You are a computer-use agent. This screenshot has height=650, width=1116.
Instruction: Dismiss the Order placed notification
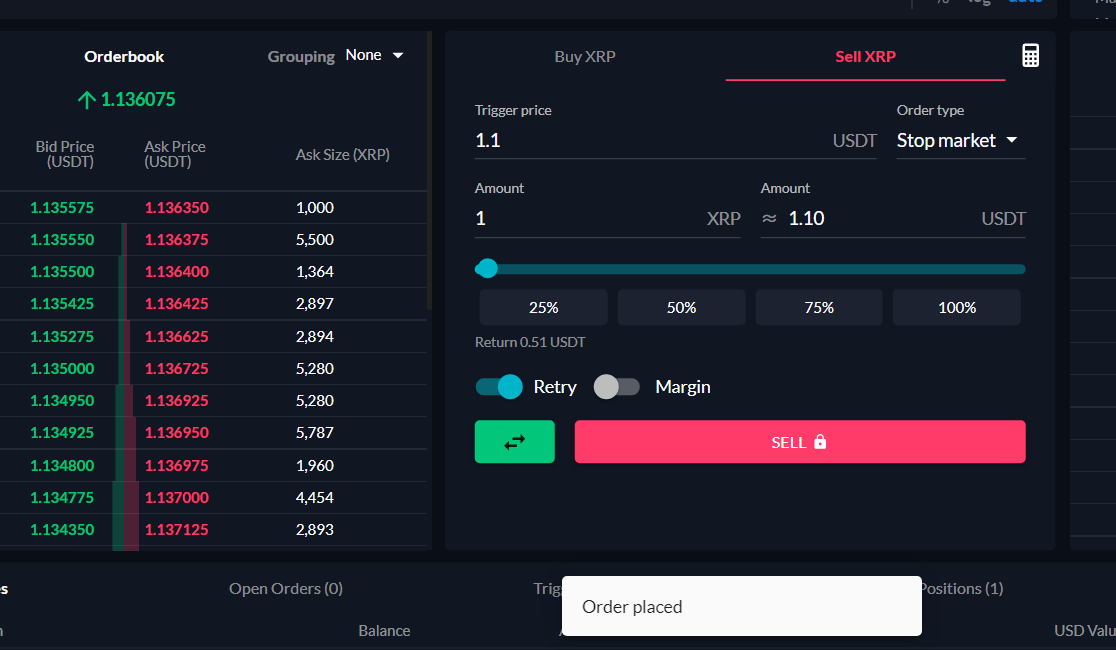pos(741,606)
